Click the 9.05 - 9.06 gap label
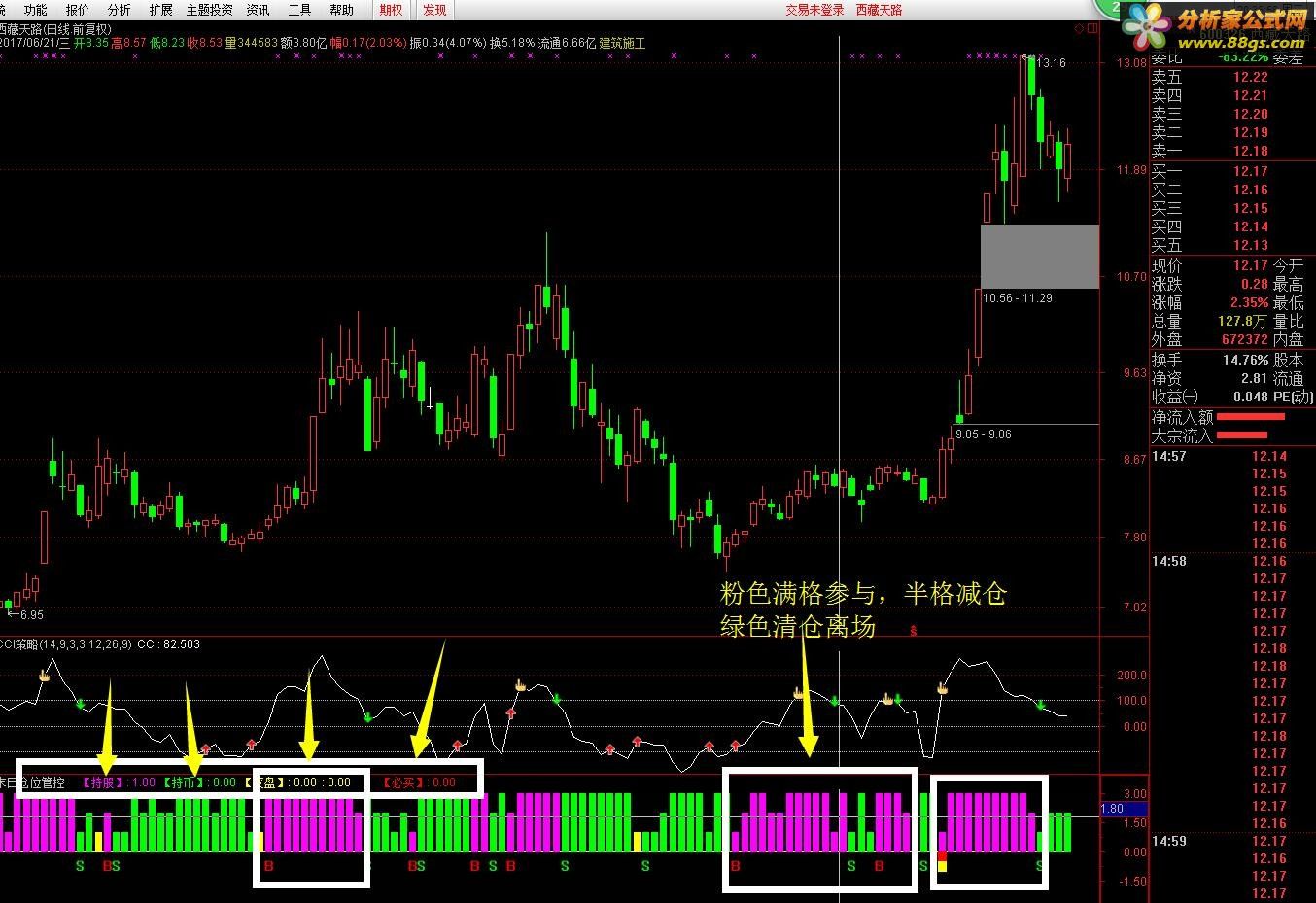This screenshot has width=1316, height=903. pyautogui.click(x=984, y=434)
